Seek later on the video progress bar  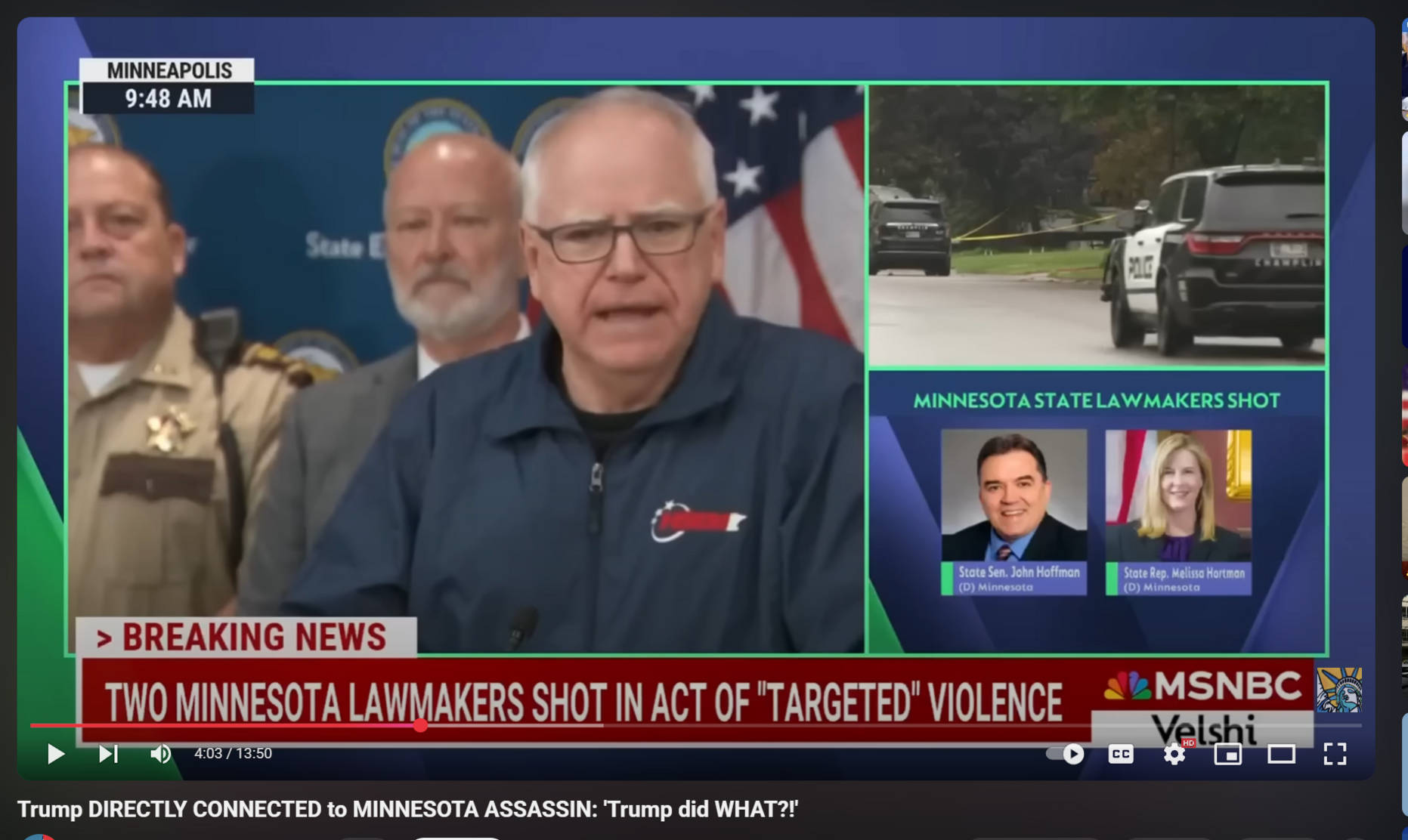tap(892, 725)
